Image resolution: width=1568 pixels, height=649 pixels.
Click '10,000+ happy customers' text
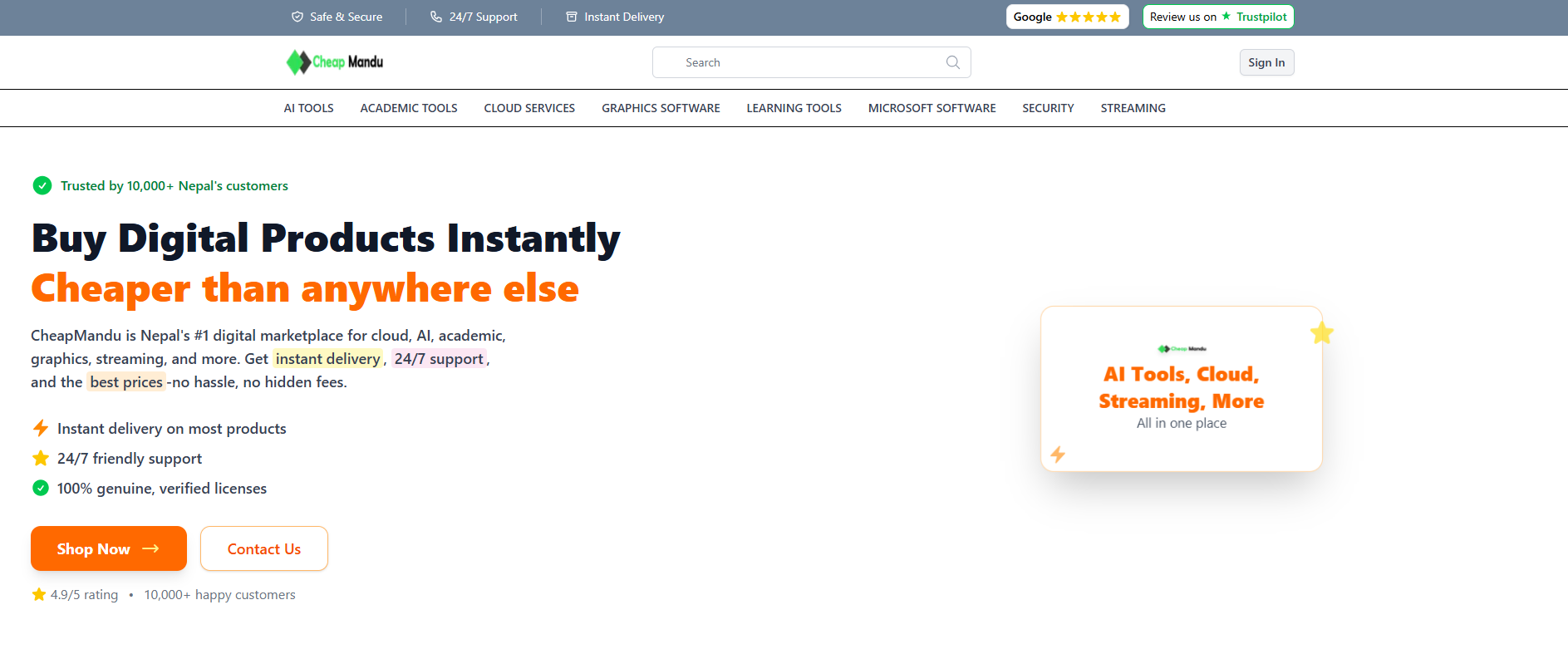pyautogui.click(x=219, y=594)
